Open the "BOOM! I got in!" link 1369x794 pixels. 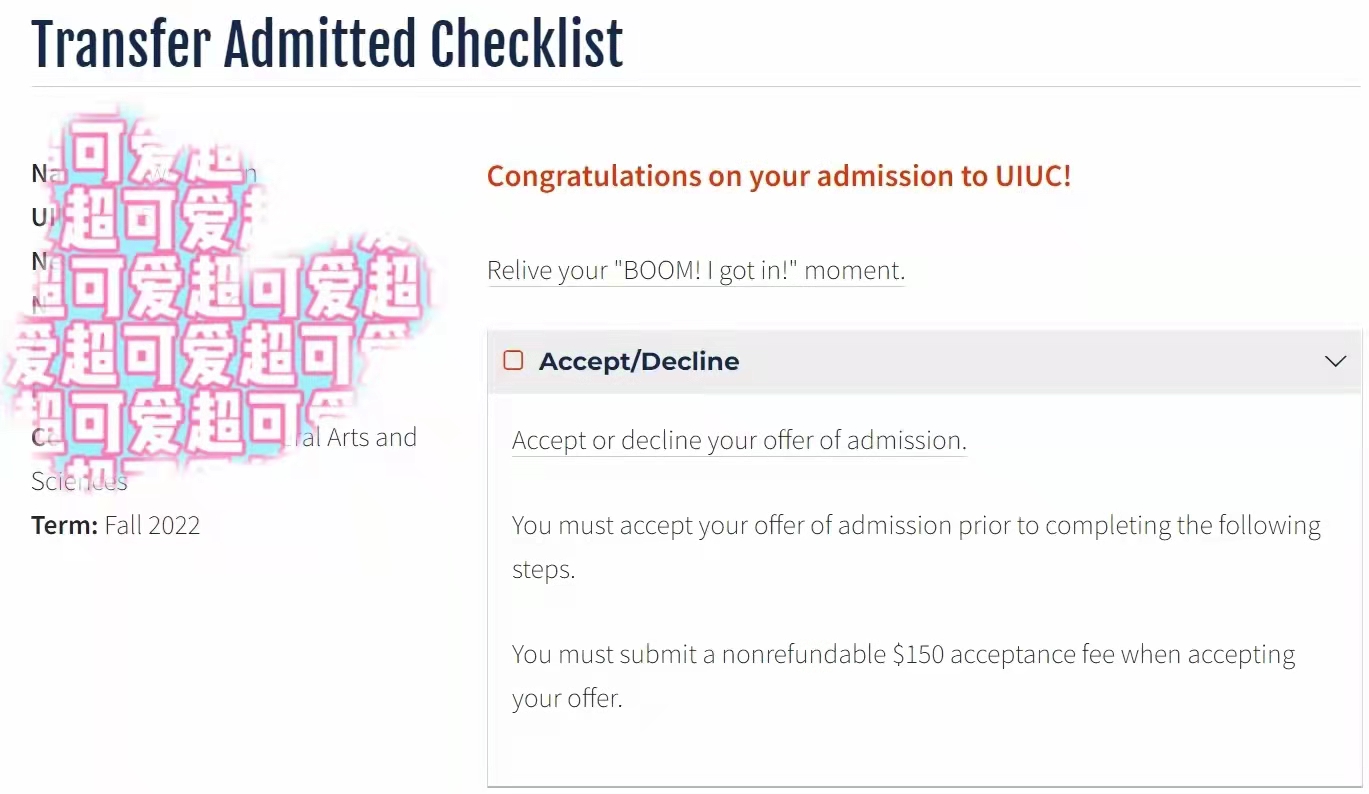click(695, 270)
